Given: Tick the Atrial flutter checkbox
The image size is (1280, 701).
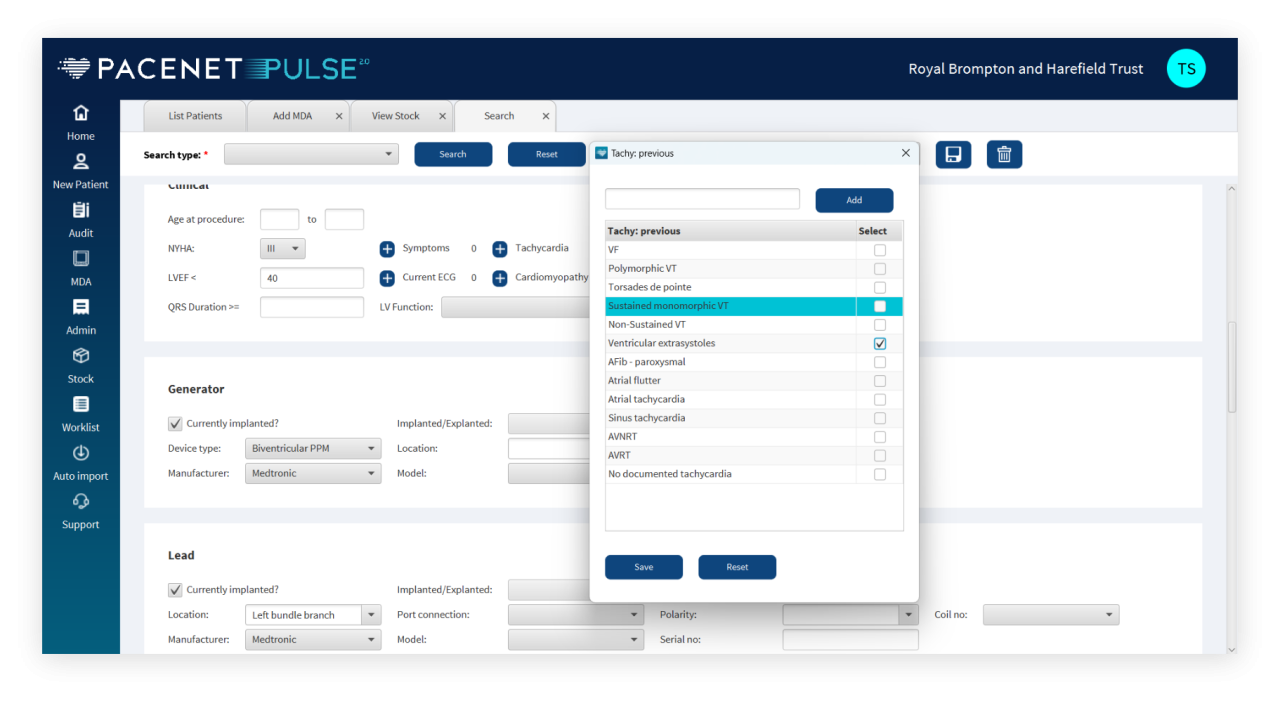Looking at the screenshot, I should [x=880, y=381].
